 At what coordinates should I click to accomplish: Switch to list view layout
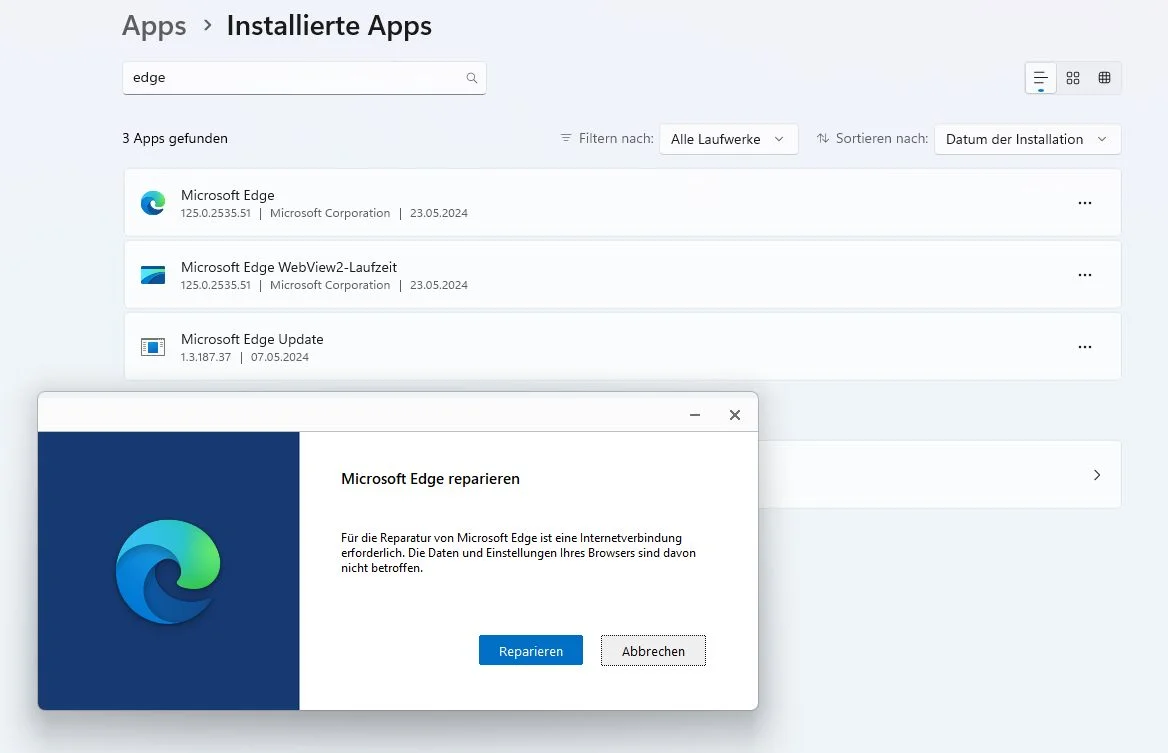point(1041,78)
